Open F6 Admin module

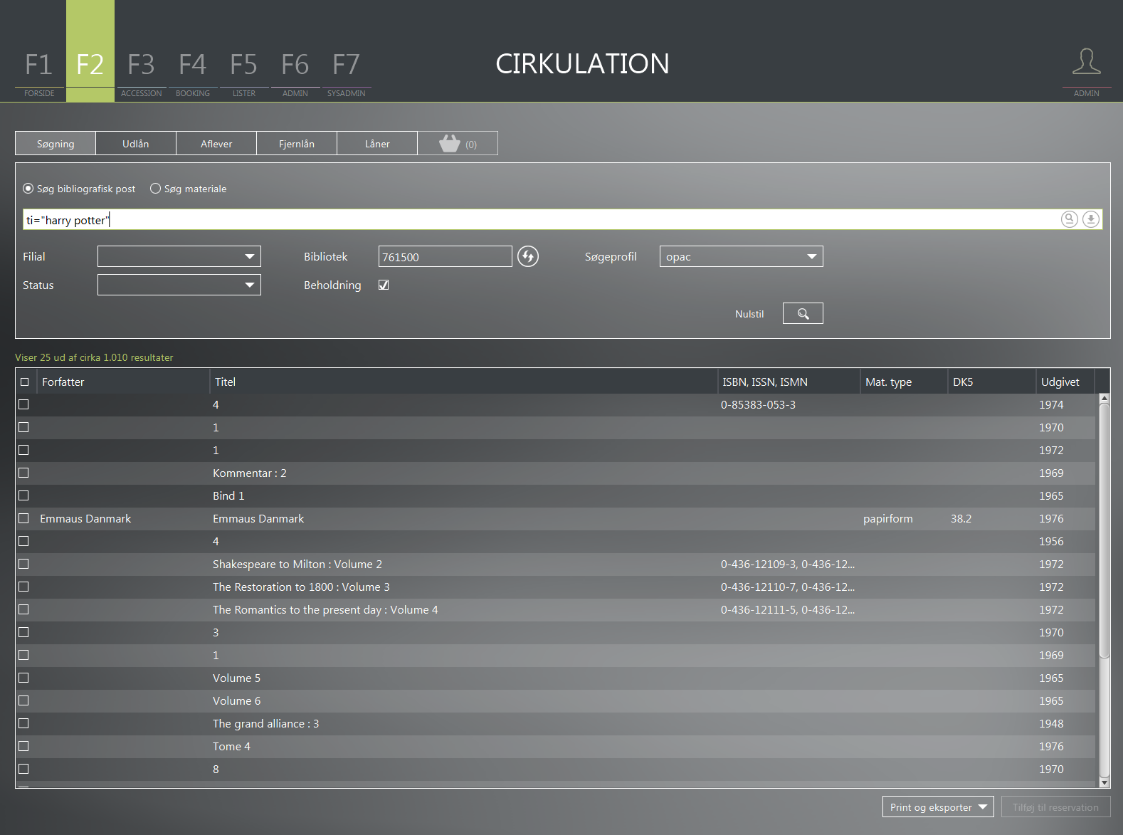pyautogui.click(x=294, y=72)
